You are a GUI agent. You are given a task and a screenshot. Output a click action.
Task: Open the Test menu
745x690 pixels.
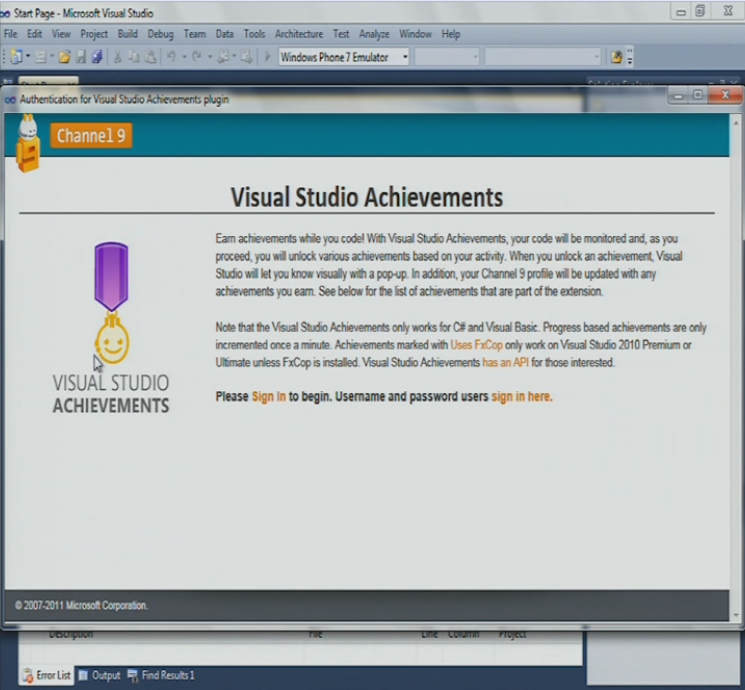tap(341, 34)
